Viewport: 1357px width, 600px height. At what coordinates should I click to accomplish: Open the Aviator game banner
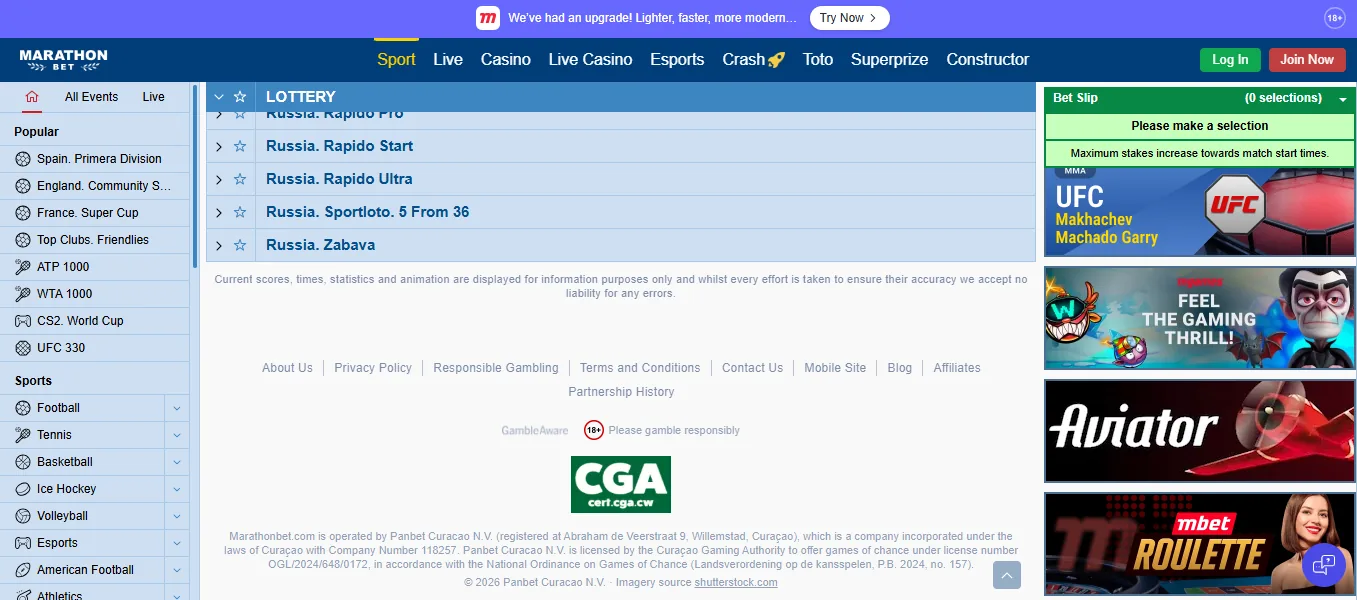(x=1199, y=431)
